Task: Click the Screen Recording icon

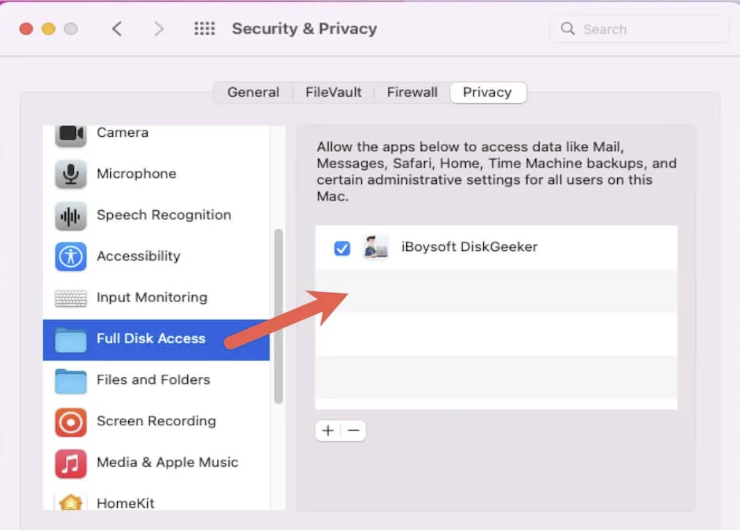Action: click(x=71, y=422)
